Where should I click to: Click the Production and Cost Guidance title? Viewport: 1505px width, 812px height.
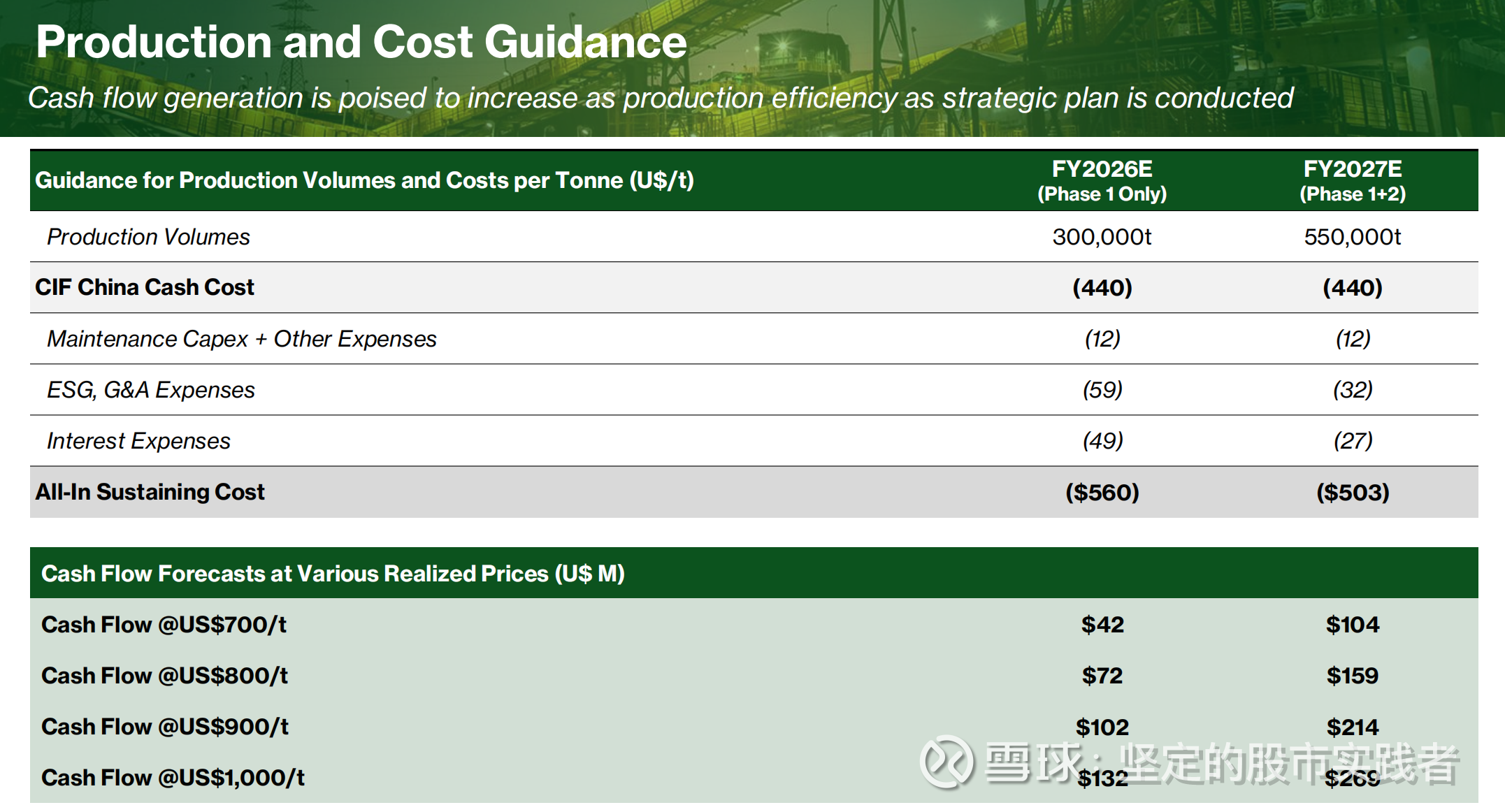tap(361, 42)
